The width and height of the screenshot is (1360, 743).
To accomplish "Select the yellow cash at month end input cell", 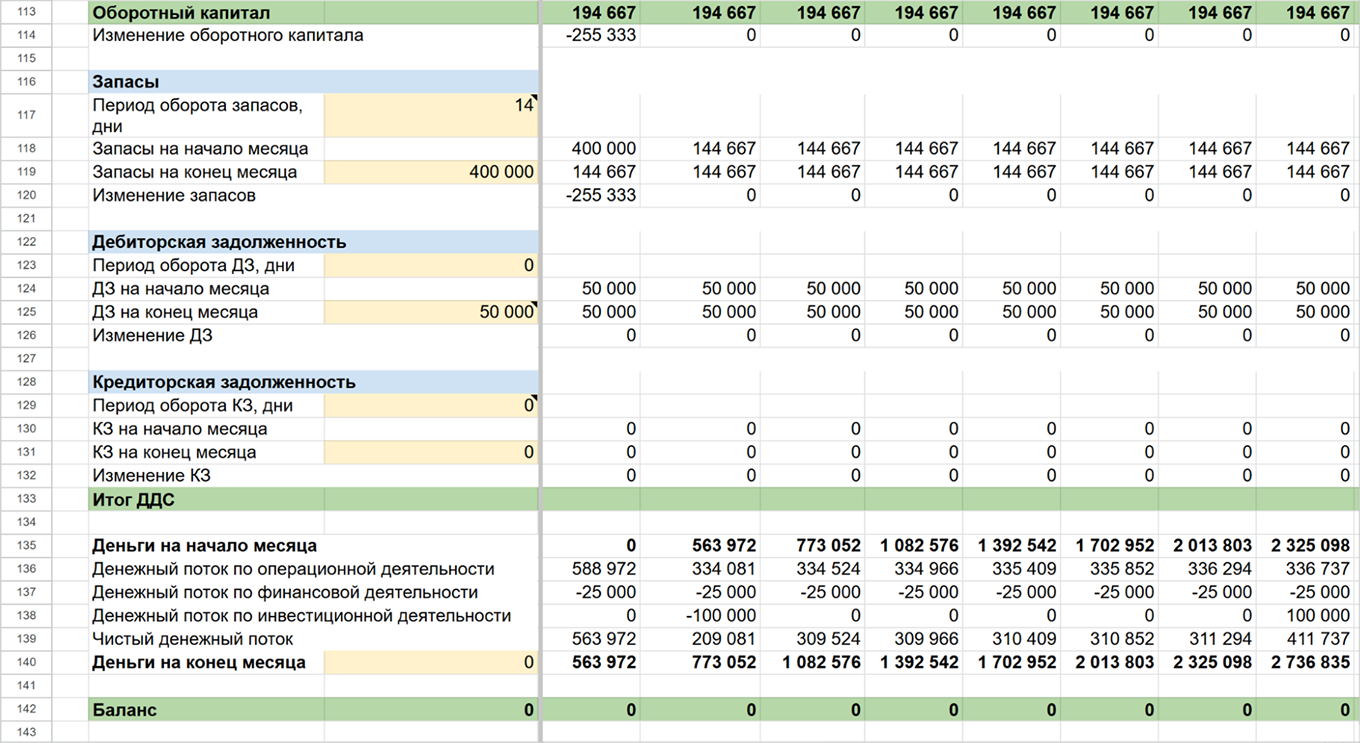I will pyautogui.click(x=431, y=662).
